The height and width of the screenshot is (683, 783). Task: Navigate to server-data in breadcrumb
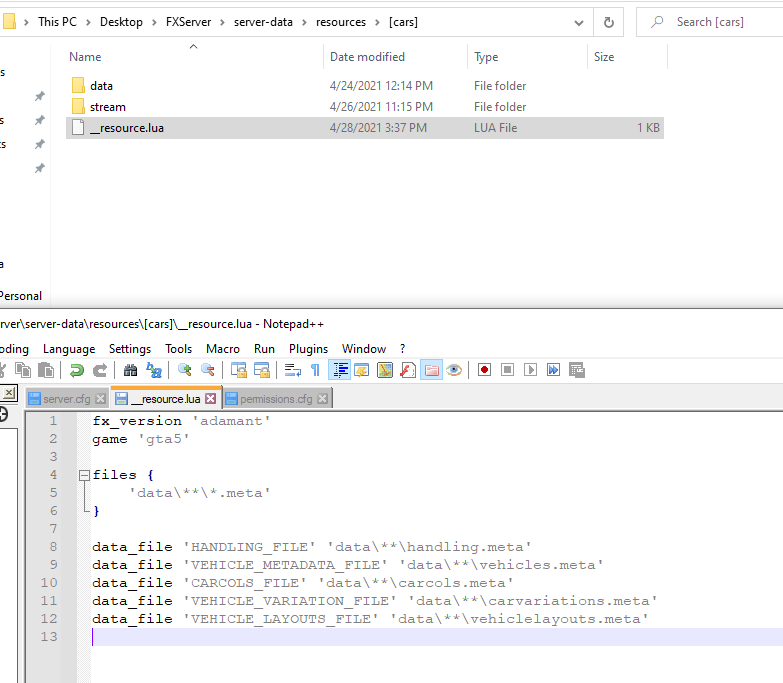263,22
